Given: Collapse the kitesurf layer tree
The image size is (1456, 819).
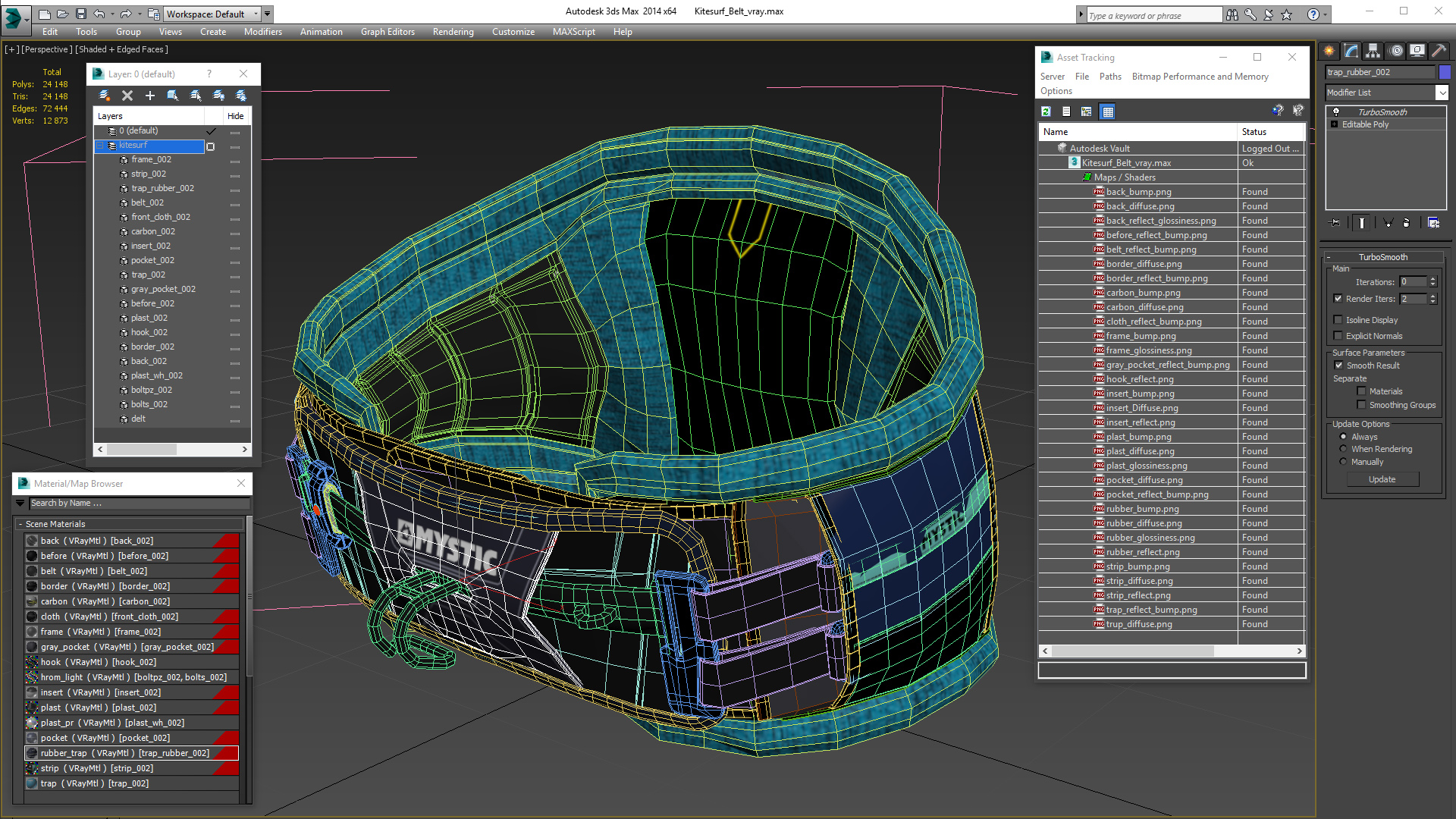Looking at the screenshot, I should point(99,146).
